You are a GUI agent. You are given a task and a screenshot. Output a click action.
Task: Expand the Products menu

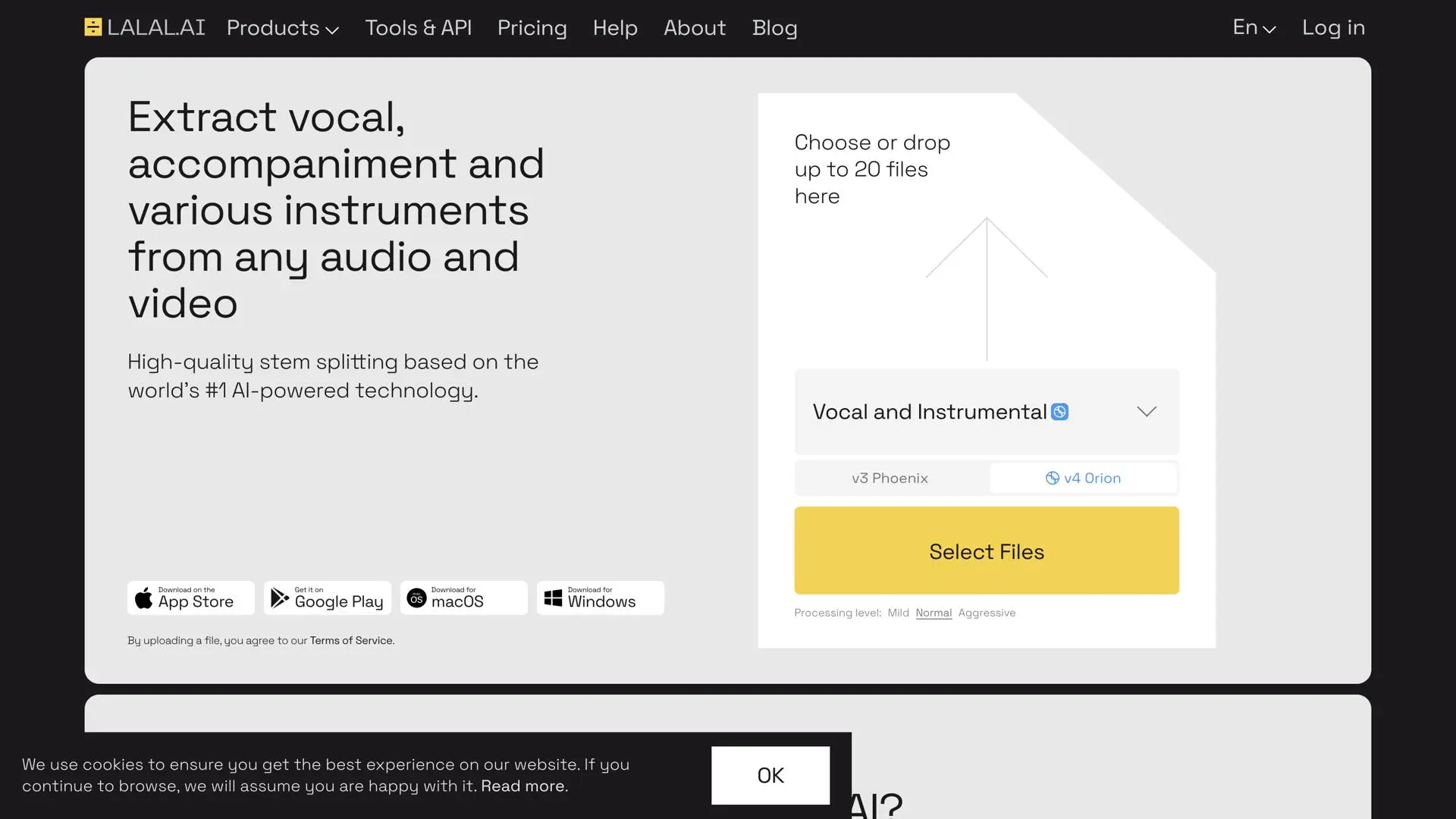[281, 28]
